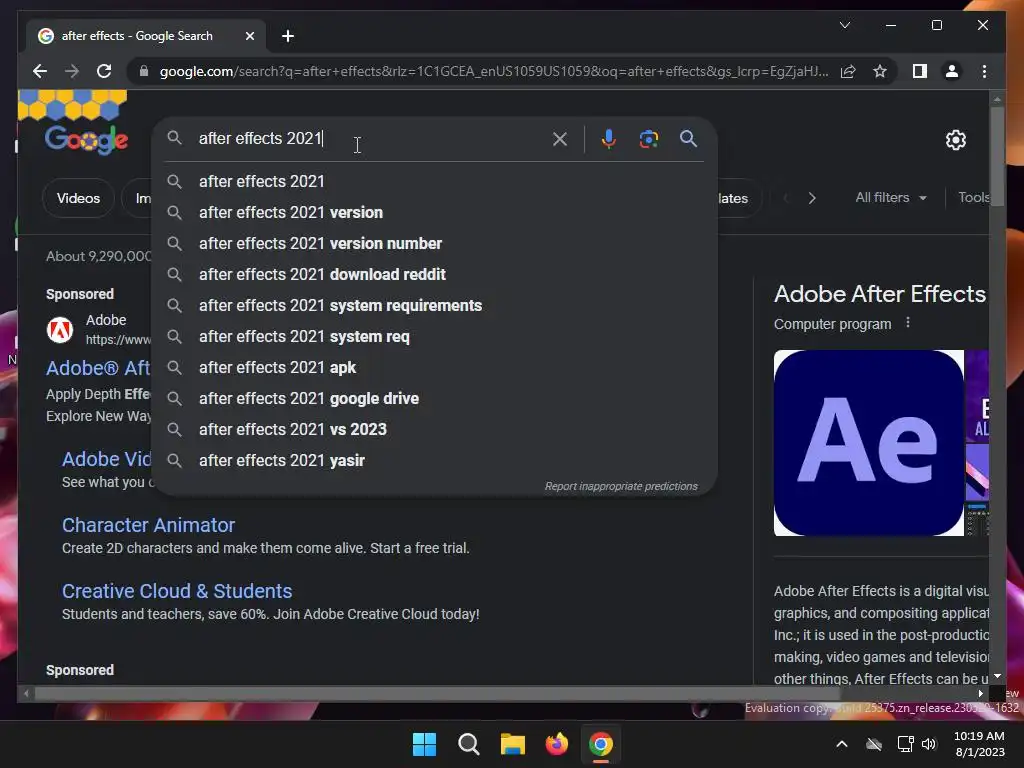1024x768 pixels.
Task: Click the Adobe logo in sponsored result
Action: 59,330
